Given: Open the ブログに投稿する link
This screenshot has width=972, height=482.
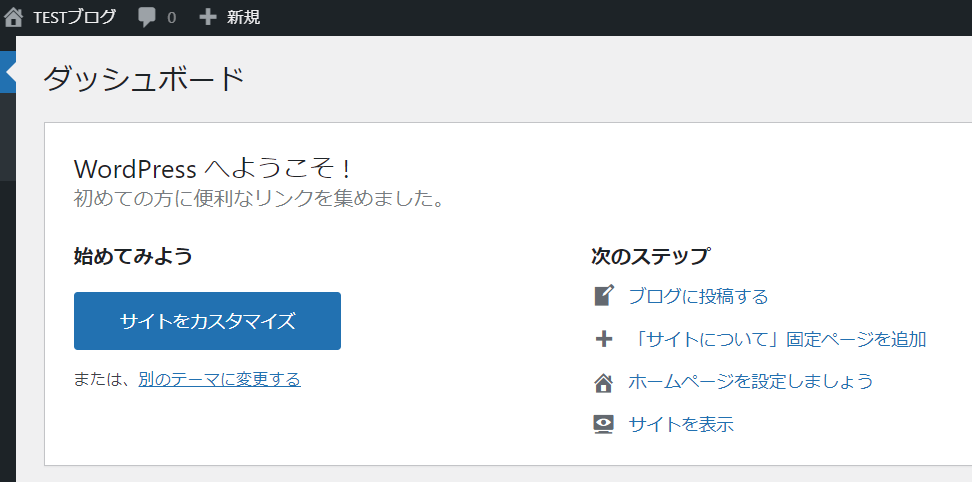Looking at the screenshot, I should click(x=698, y=297).
